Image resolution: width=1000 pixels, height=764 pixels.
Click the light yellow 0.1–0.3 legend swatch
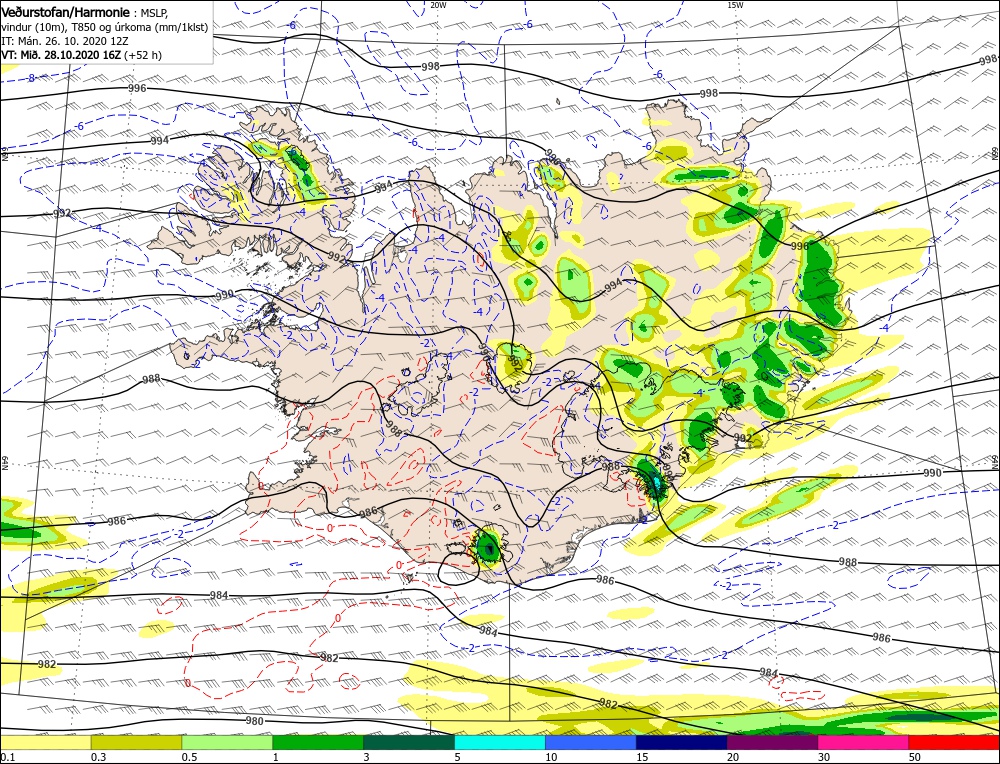point(45,742)
